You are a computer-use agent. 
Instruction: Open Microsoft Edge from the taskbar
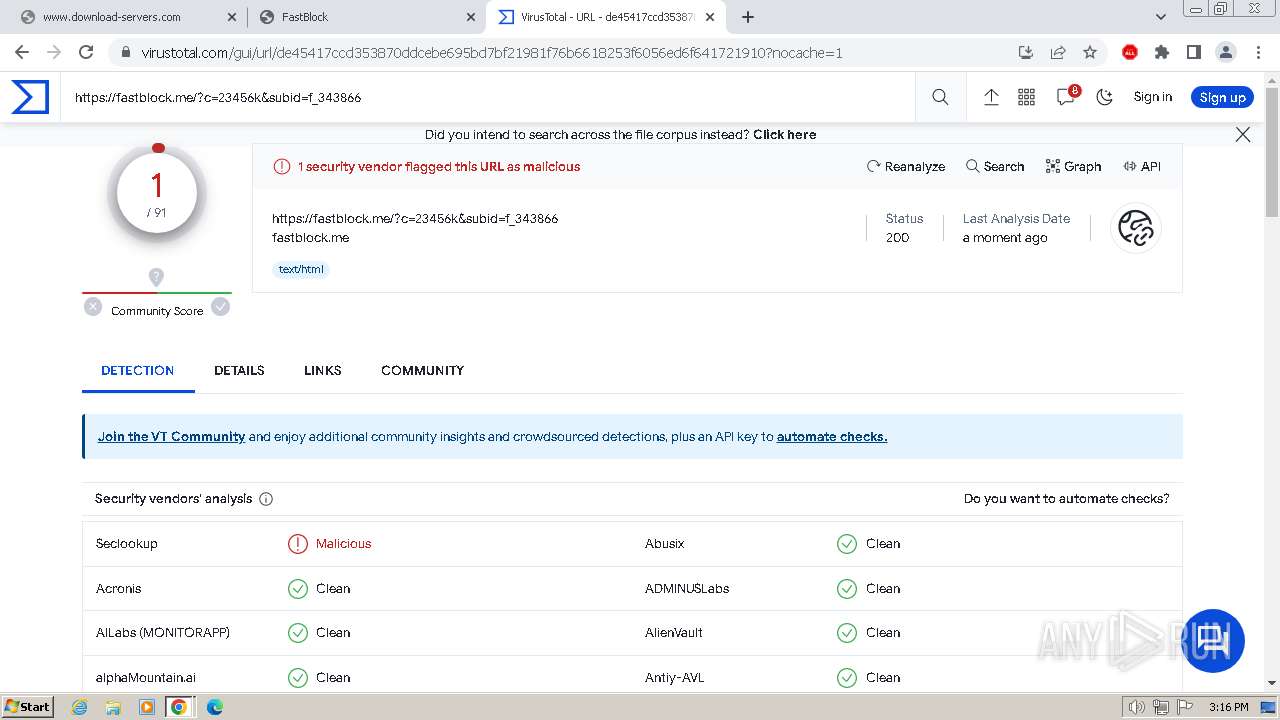coord(215,707)
